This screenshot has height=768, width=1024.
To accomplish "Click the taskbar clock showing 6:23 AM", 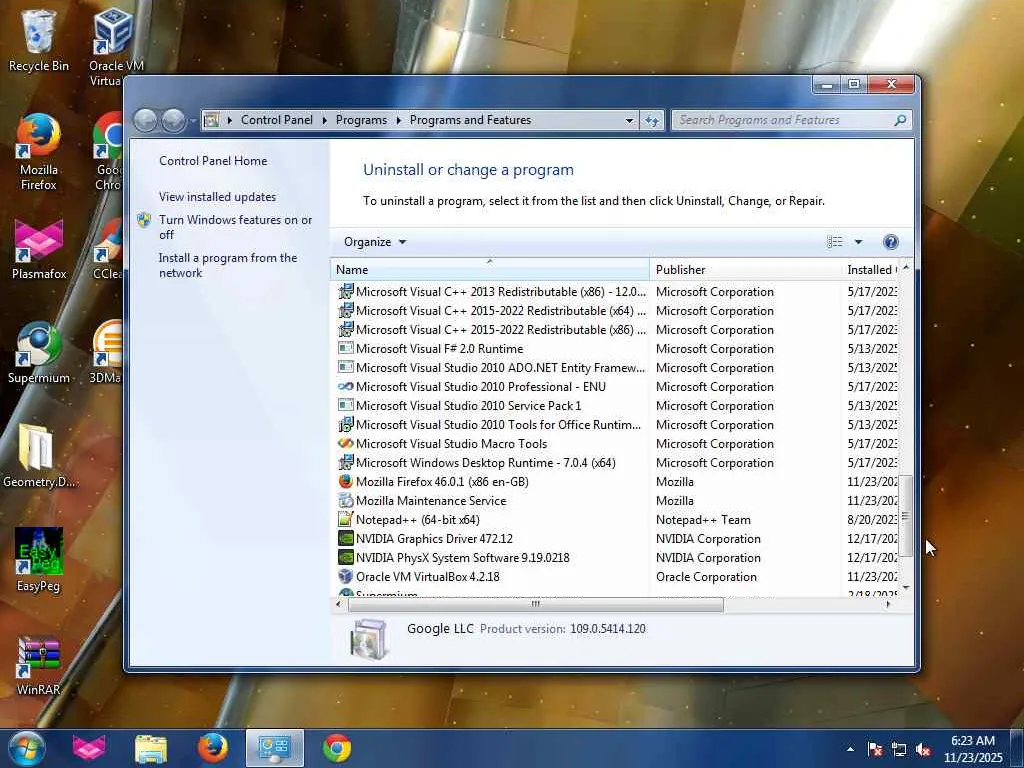I will 973,749.
